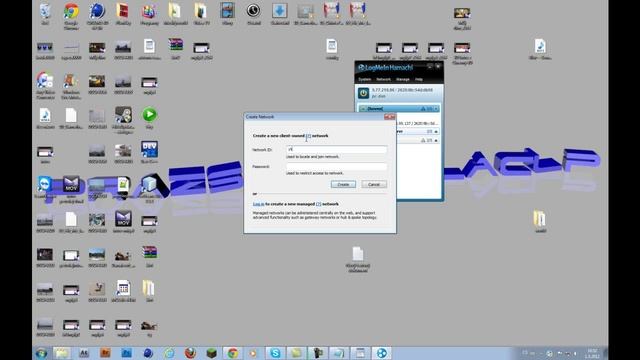Screen dimensions: 640x360
Task: Collapse the first highlighted network in Hamachi
Action: pyautogui.click(x=363, y=109)
